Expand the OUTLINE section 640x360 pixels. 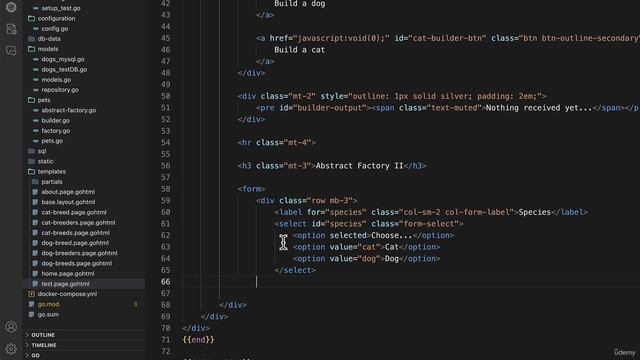43,335
